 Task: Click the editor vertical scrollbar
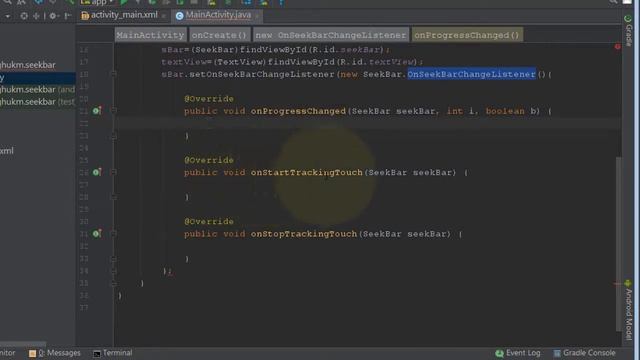coord(619,244)
